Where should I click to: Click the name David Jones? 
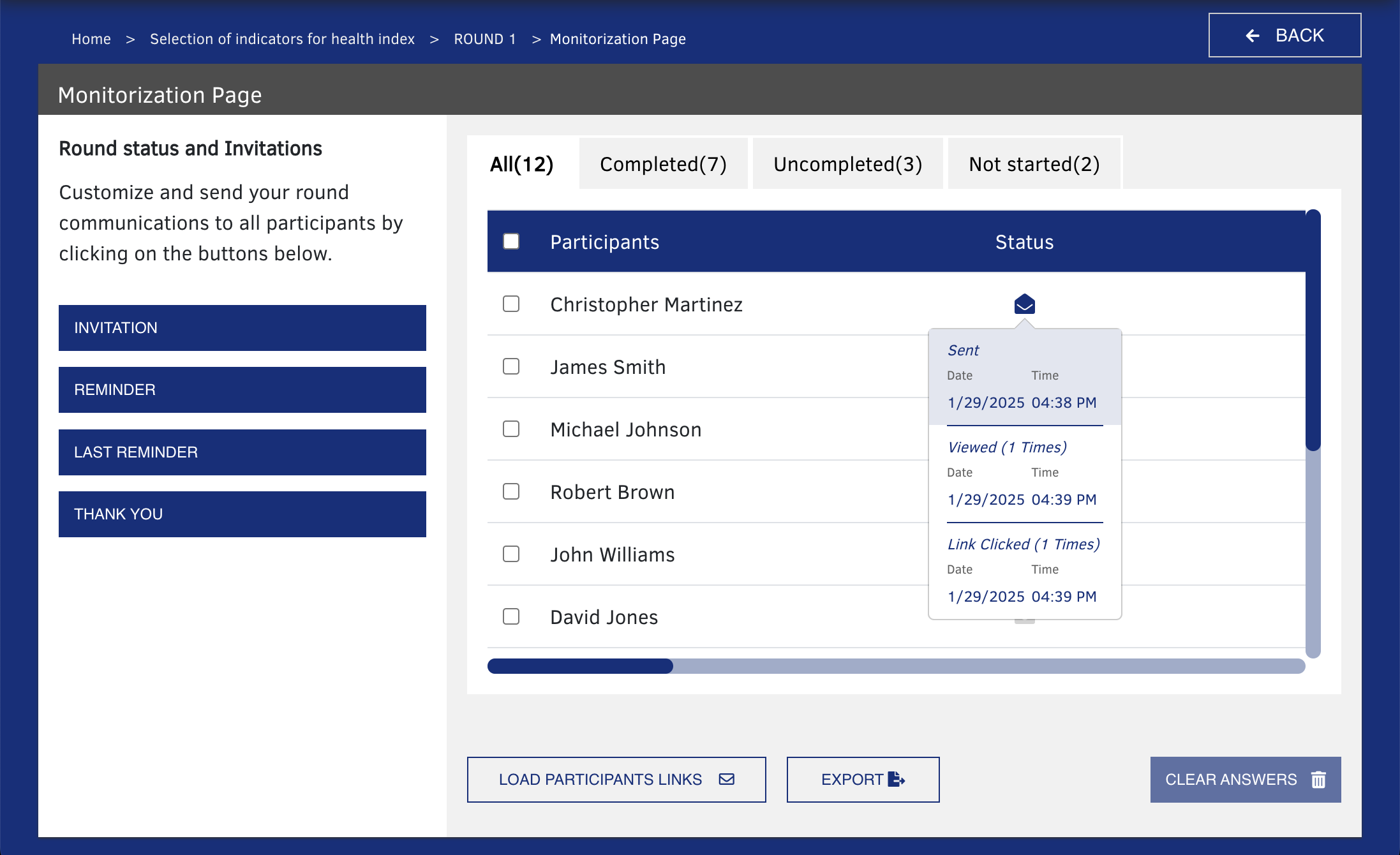[x=604, y=617]
